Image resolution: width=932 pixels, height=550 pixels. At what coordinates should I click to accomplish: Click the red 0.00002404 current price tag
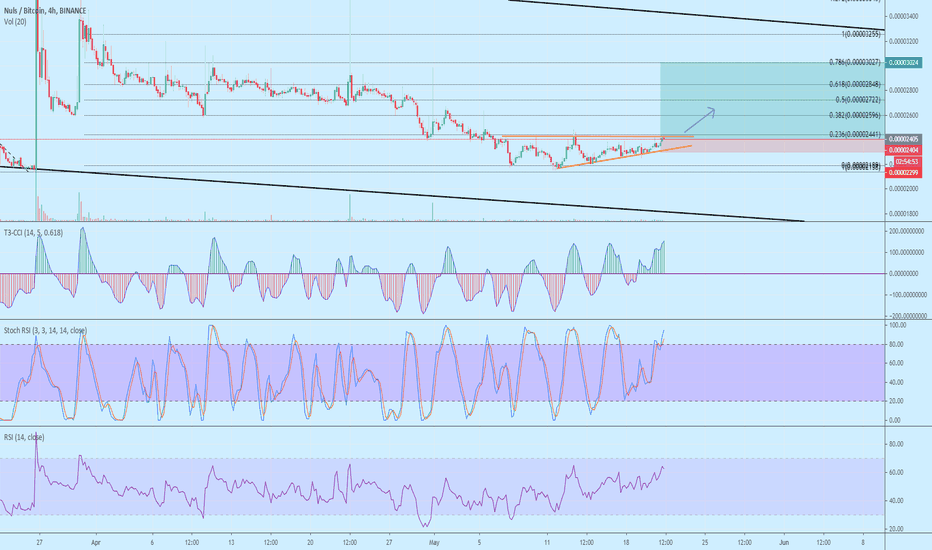point(903,150)
